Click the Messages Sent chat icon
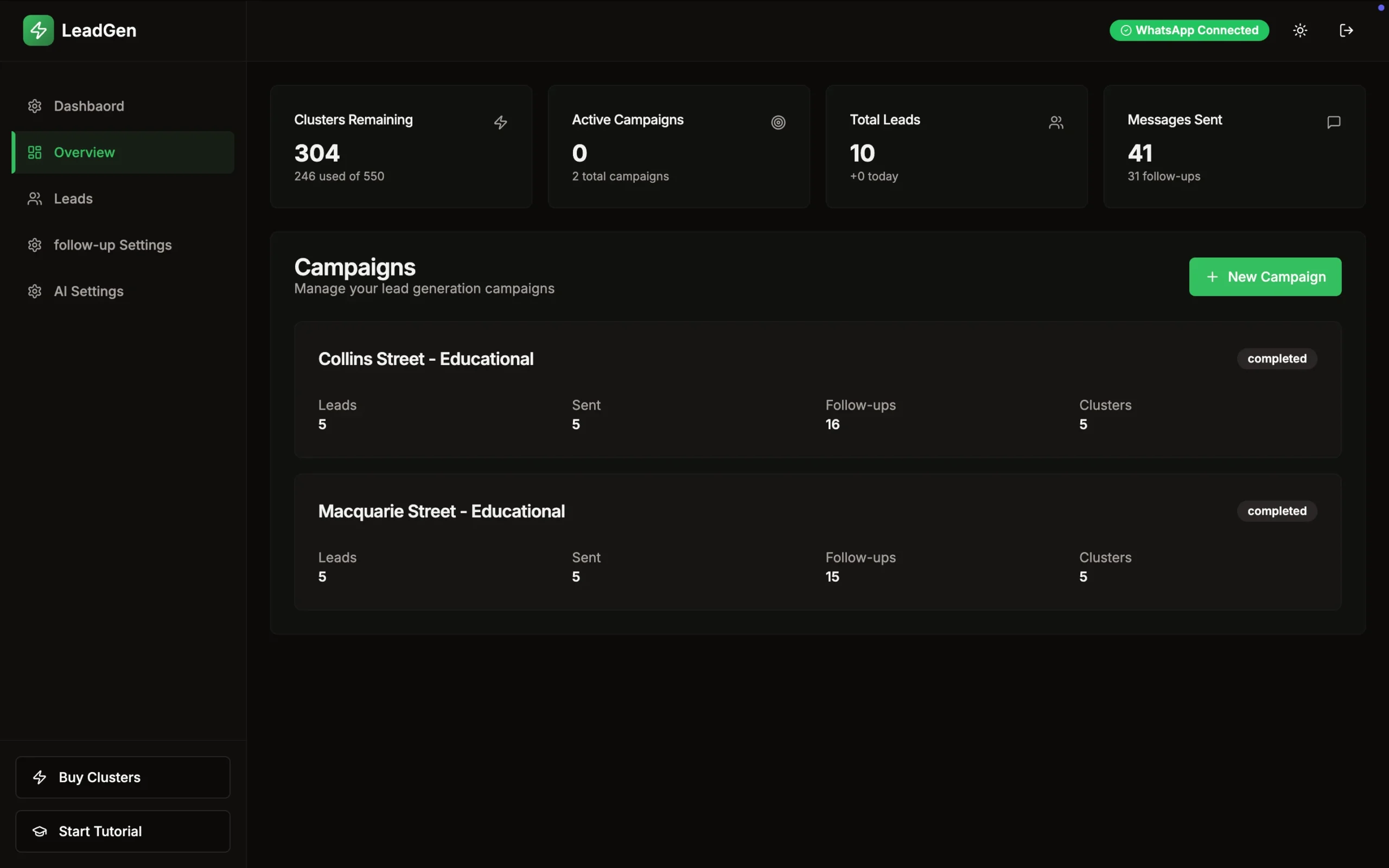This screenshot has height=868, width=1389. tap(1333, 122)
